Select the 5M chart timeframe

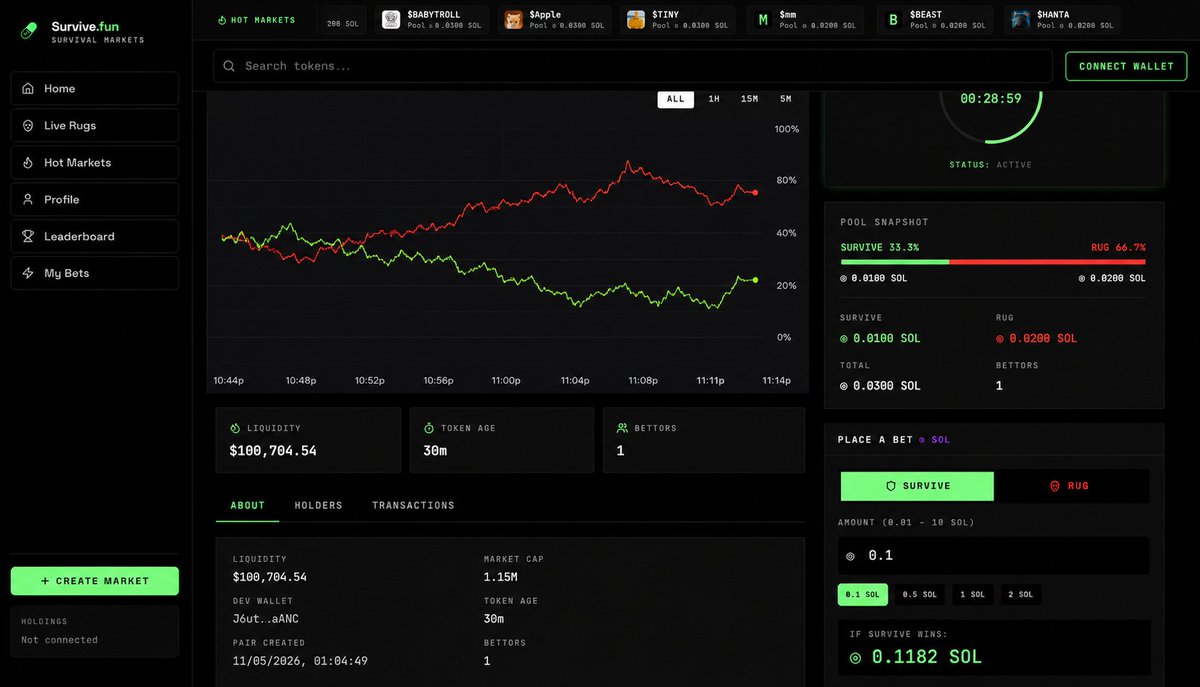pos(786,99)
